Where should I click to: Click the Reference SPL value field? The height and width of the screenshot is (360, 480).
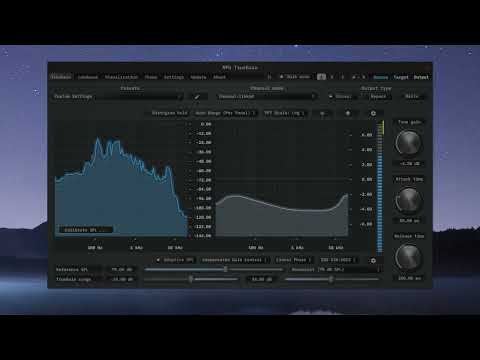tap(122, 269)
